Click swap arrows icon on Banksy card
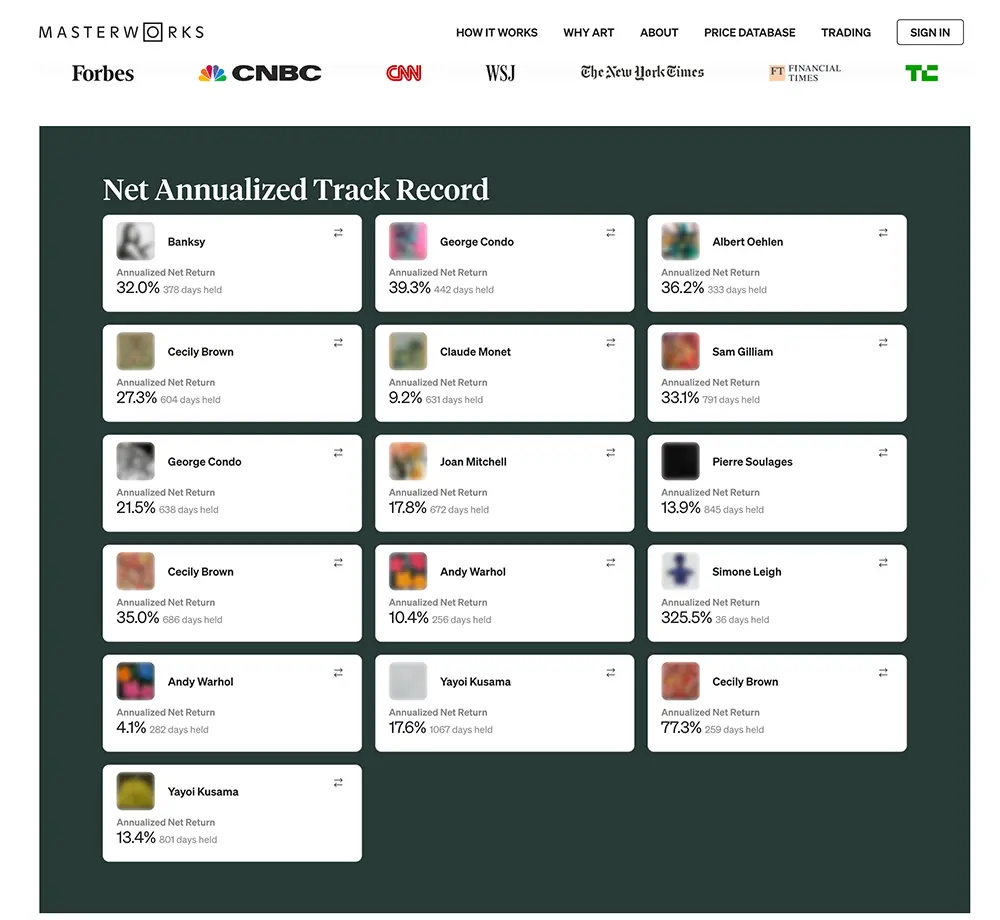The width and height of the screenshot is (1000, 920). (338, 233)
